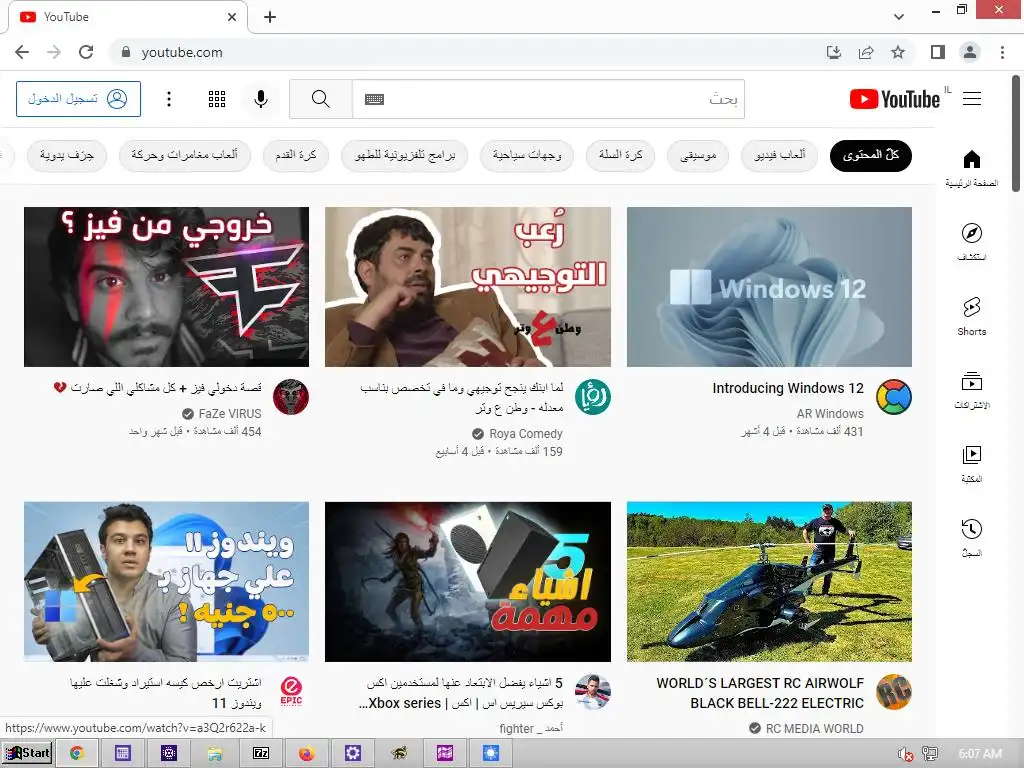The height and width of the screenshot is (768, 1024).
Task: Click the 6:07 AM taskbar clock
Action: 980,754
